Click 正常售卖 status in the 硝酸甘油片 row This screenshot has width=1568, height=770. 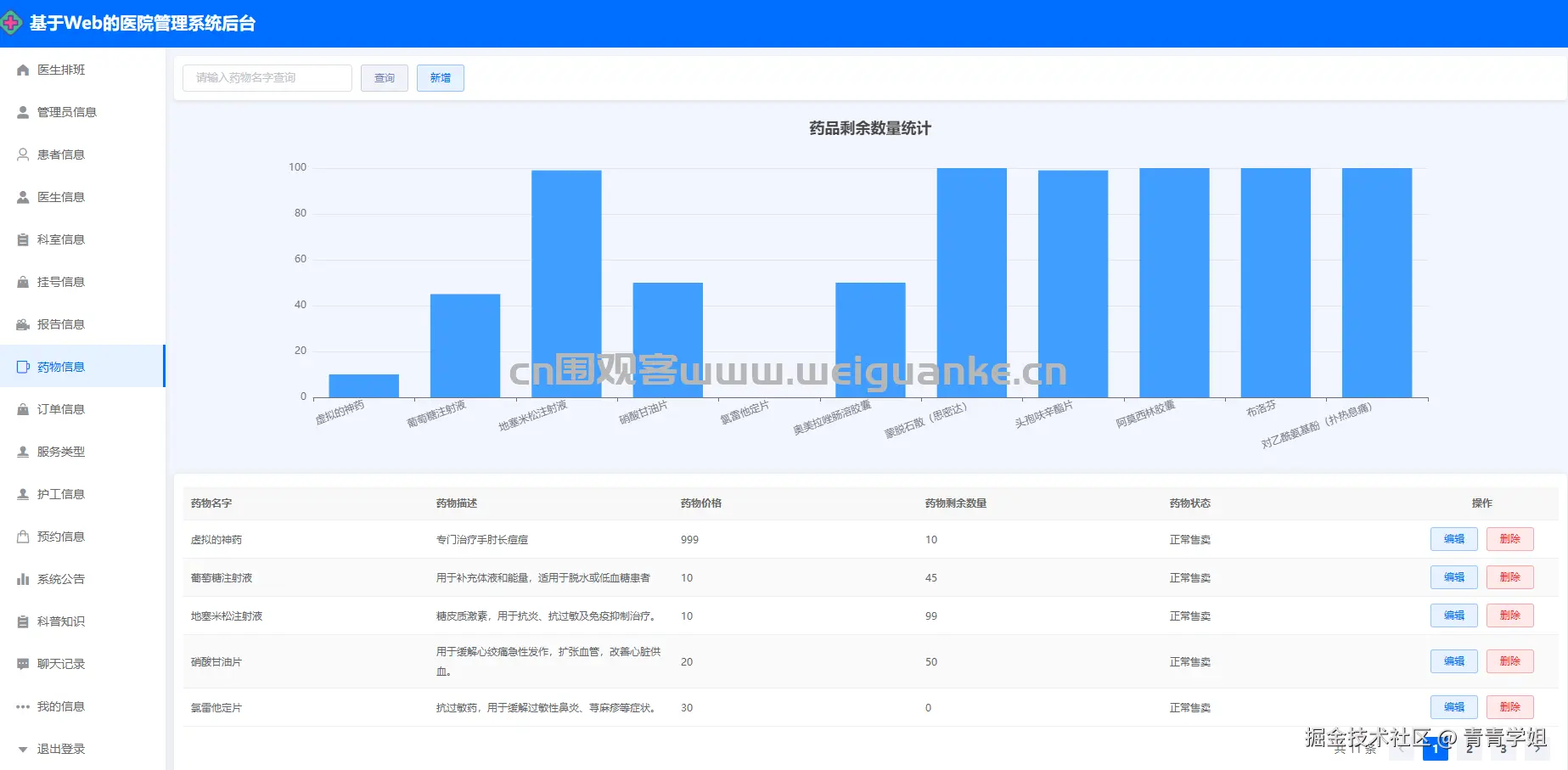click(x=1190, y=662)
